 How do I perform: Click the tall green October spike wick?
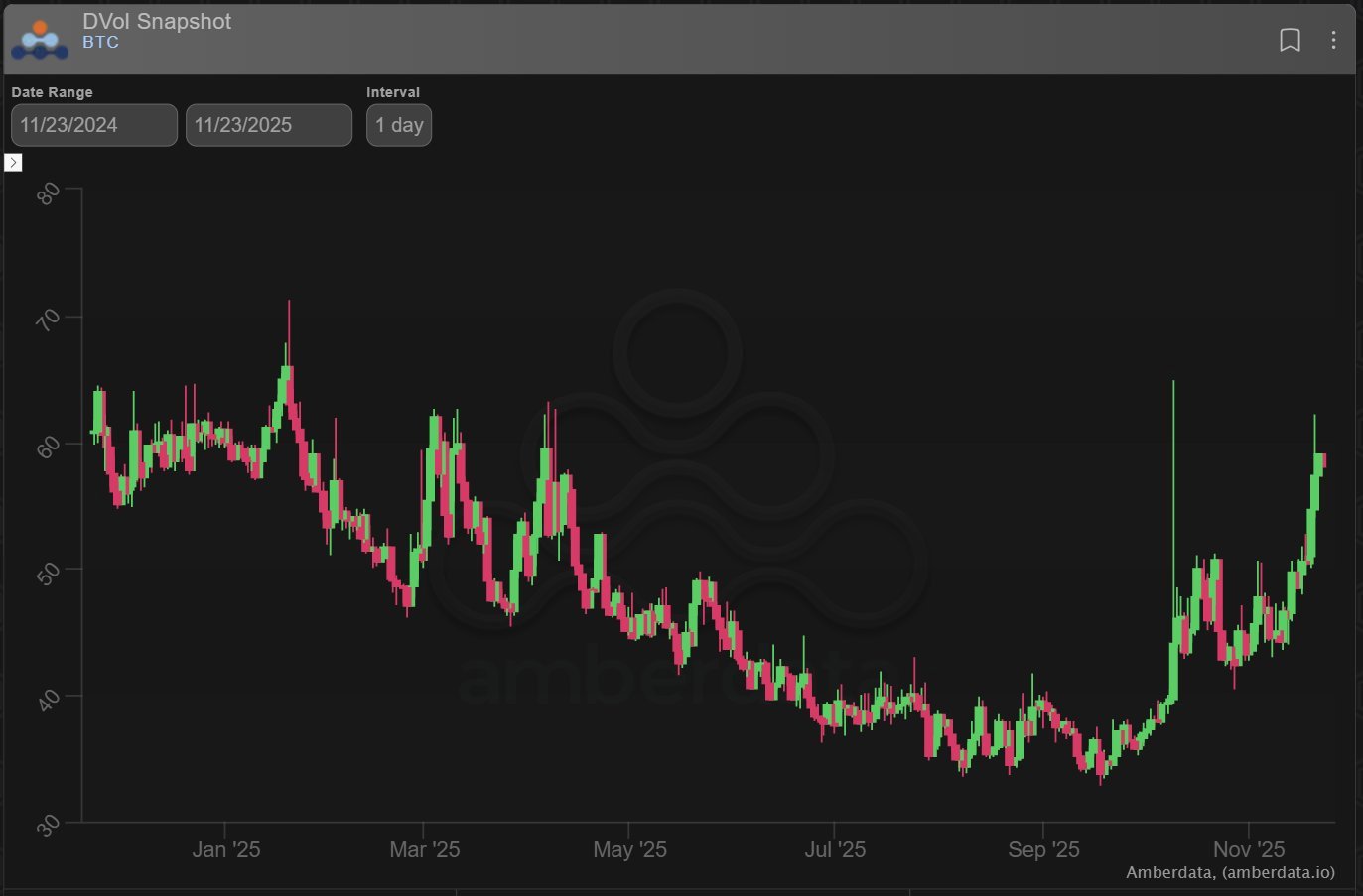pos(1173,476)
